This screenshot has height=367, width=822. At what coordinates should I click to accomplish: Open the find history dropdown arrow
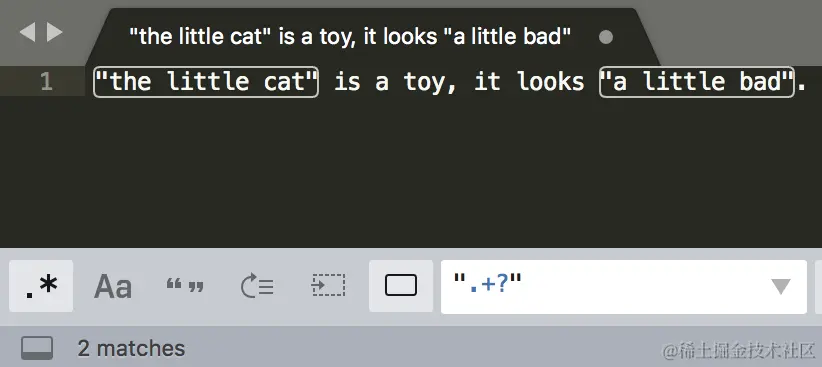coord(781,287)
